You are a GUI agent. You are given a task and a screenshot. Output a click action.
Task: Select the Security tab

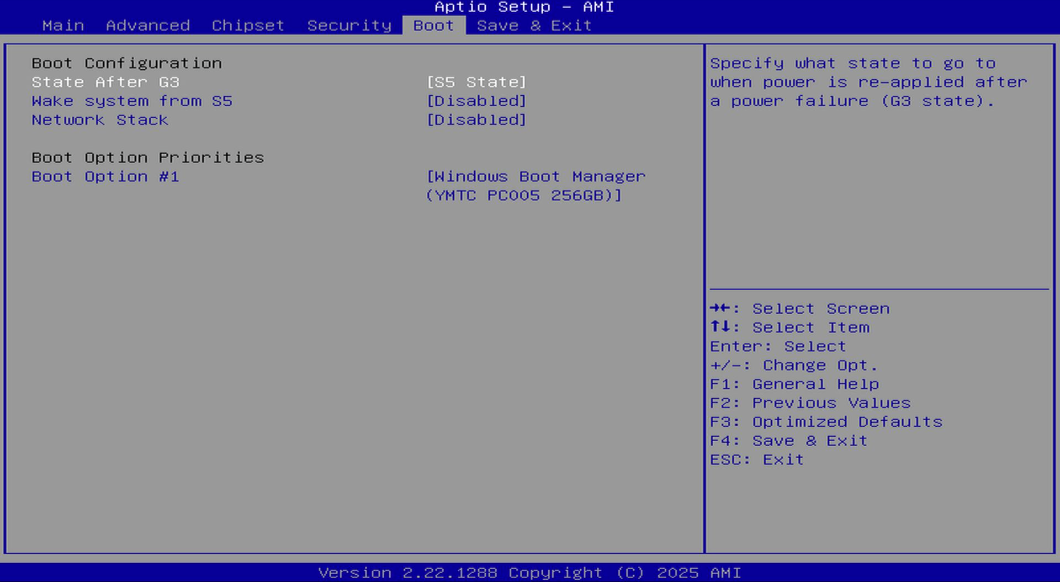pos(349,25)
